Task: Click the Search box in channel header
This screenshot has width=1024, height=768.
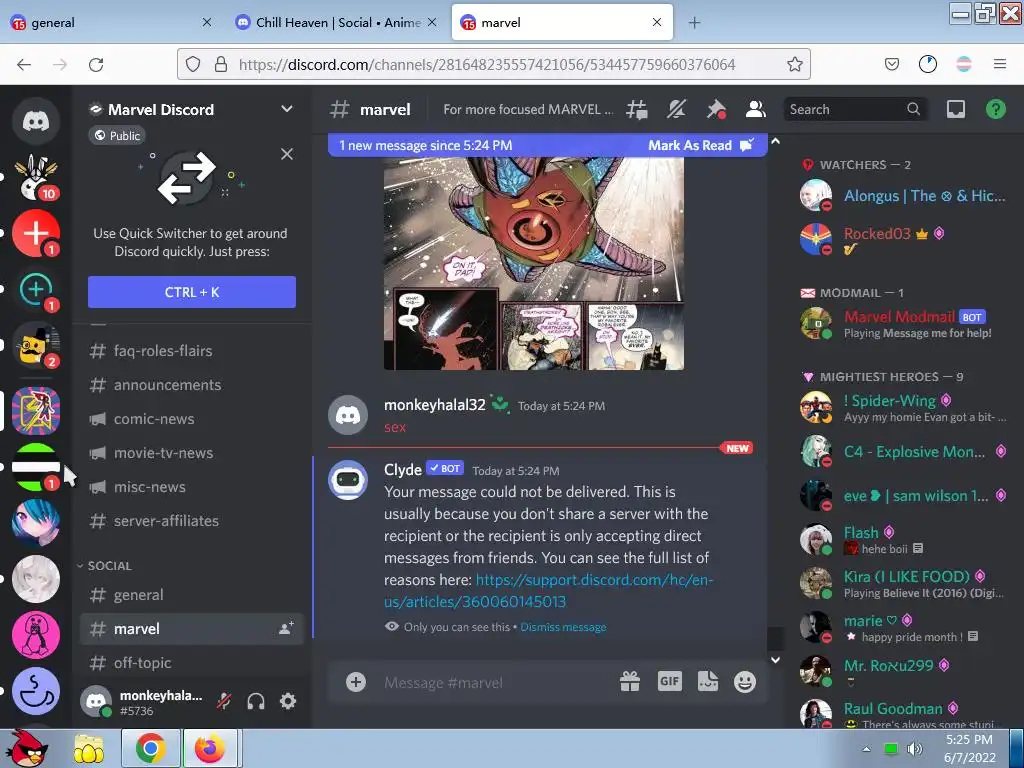Action: (855, 109)
